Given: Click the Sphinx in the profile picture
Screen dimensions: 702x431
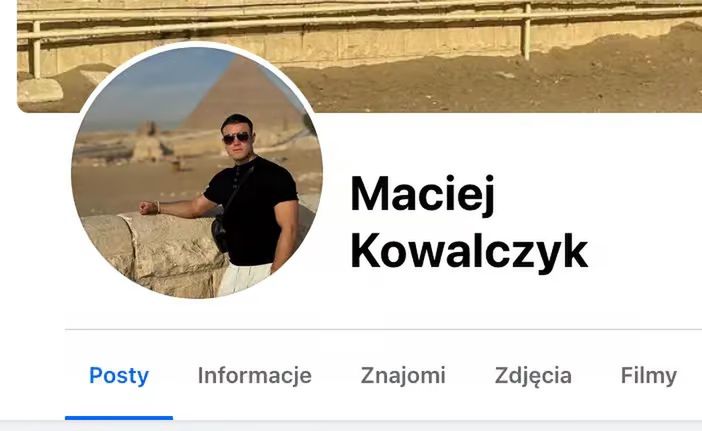Looking at the screenshot, I should pyautogui.click(x=147, y=142).
